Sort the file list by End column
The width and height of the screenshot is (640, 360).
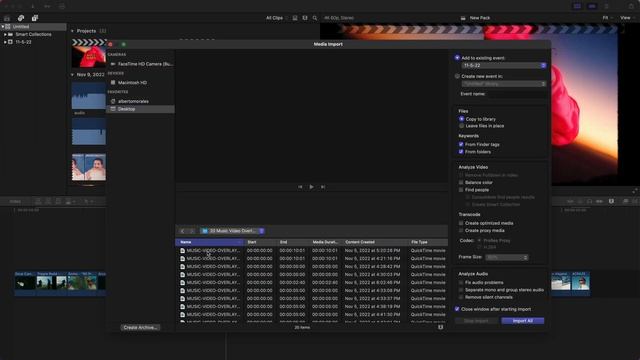click(x=293, y=242)
